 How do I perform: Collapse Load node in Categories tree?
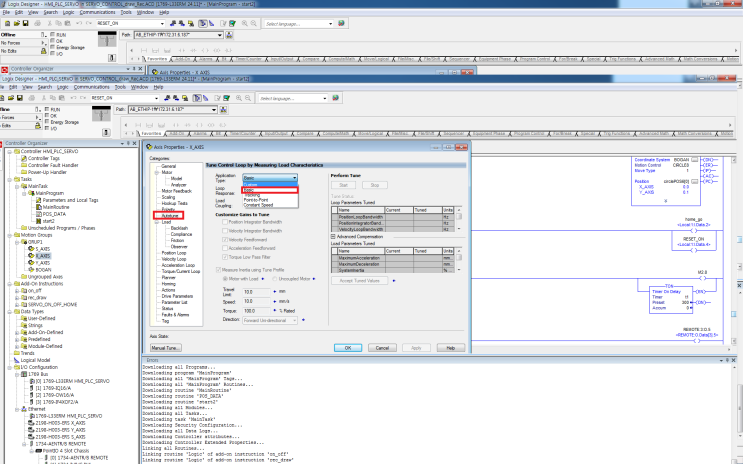click(x=156, y=222)
